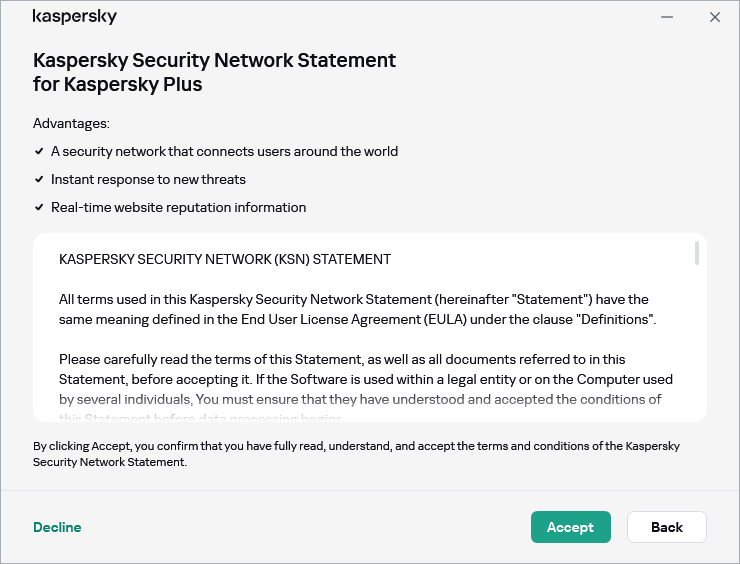The width and height of the screenshot is (740, 564).
Task: Click the Real-time website reputation information text
Action: pos(178,208)
